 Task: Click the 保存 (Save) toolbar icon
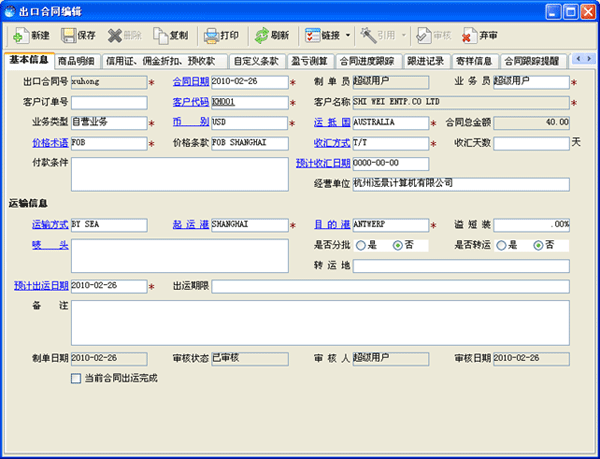pos(68,36)
